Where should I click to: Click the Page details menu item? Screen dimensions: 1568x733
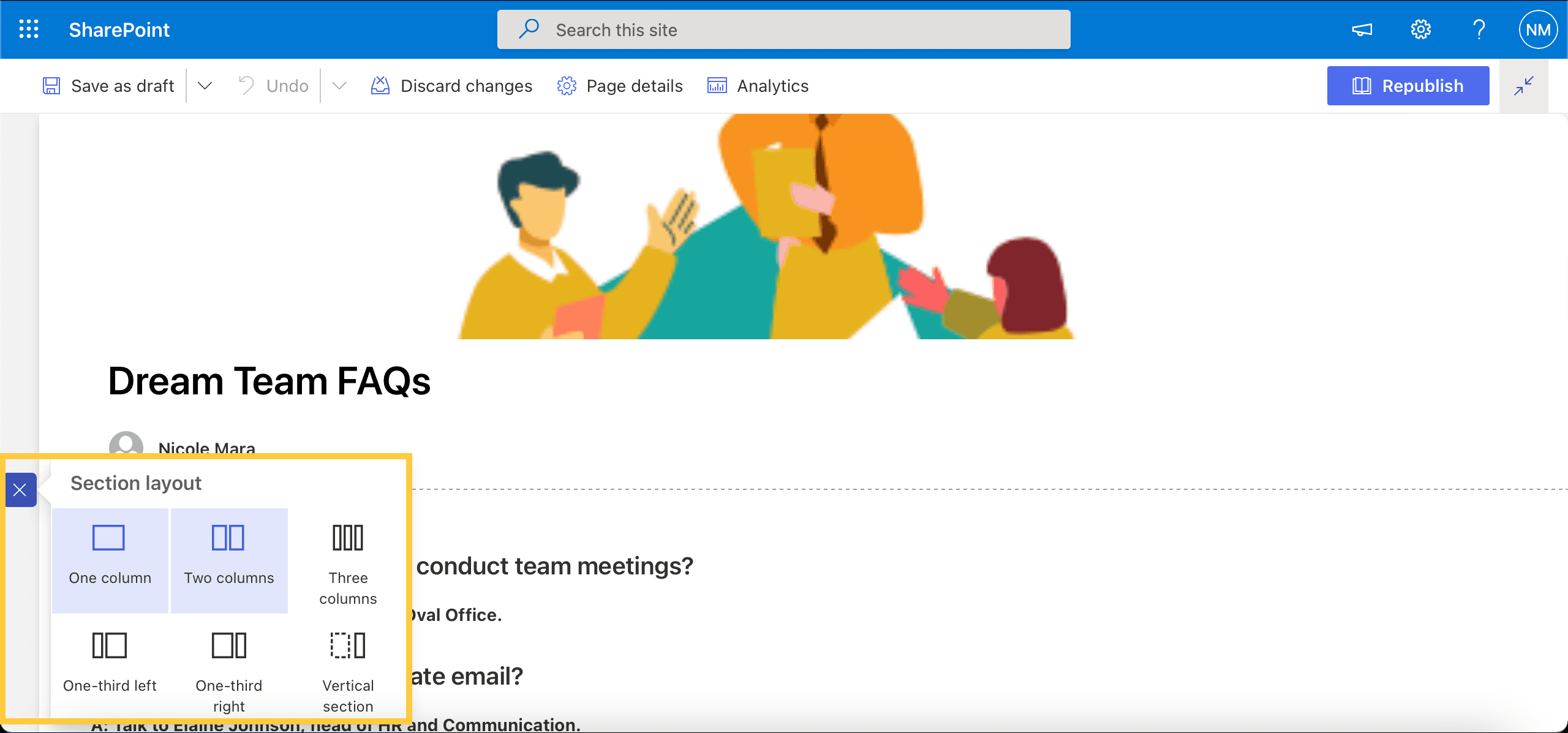(x=620, y=85)
